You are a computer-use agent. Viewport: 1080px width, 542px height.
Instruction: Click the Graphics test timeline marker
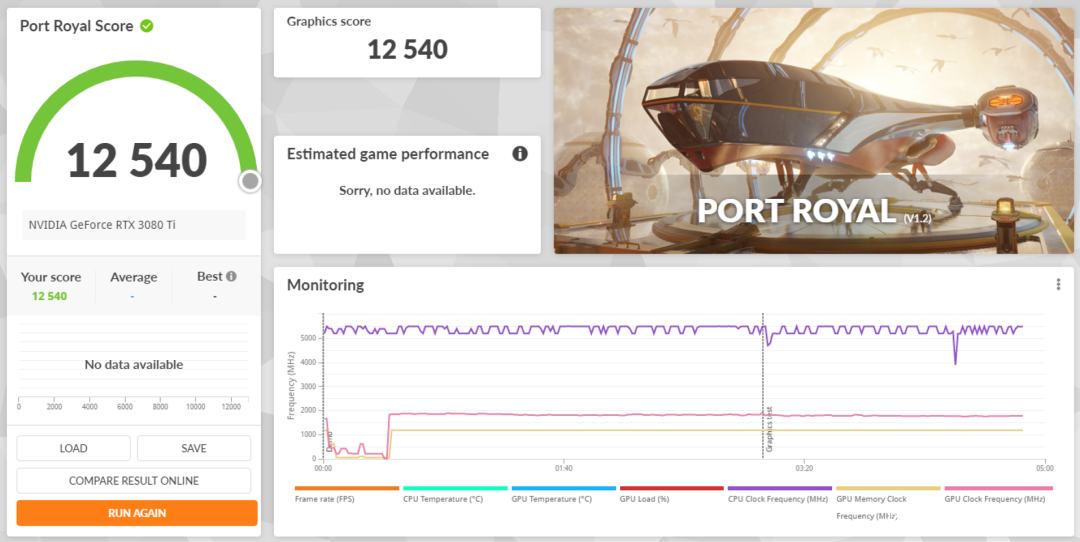[x=769, y=428]
